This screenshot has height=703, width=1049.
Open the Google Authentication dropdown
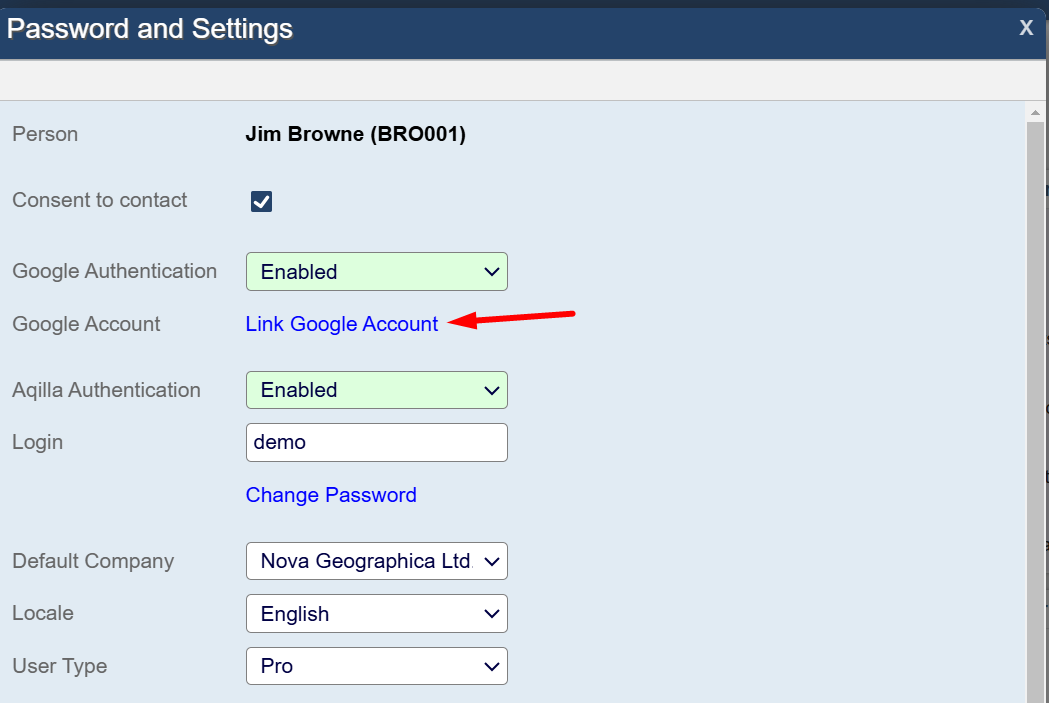click(x=376, y=272)
